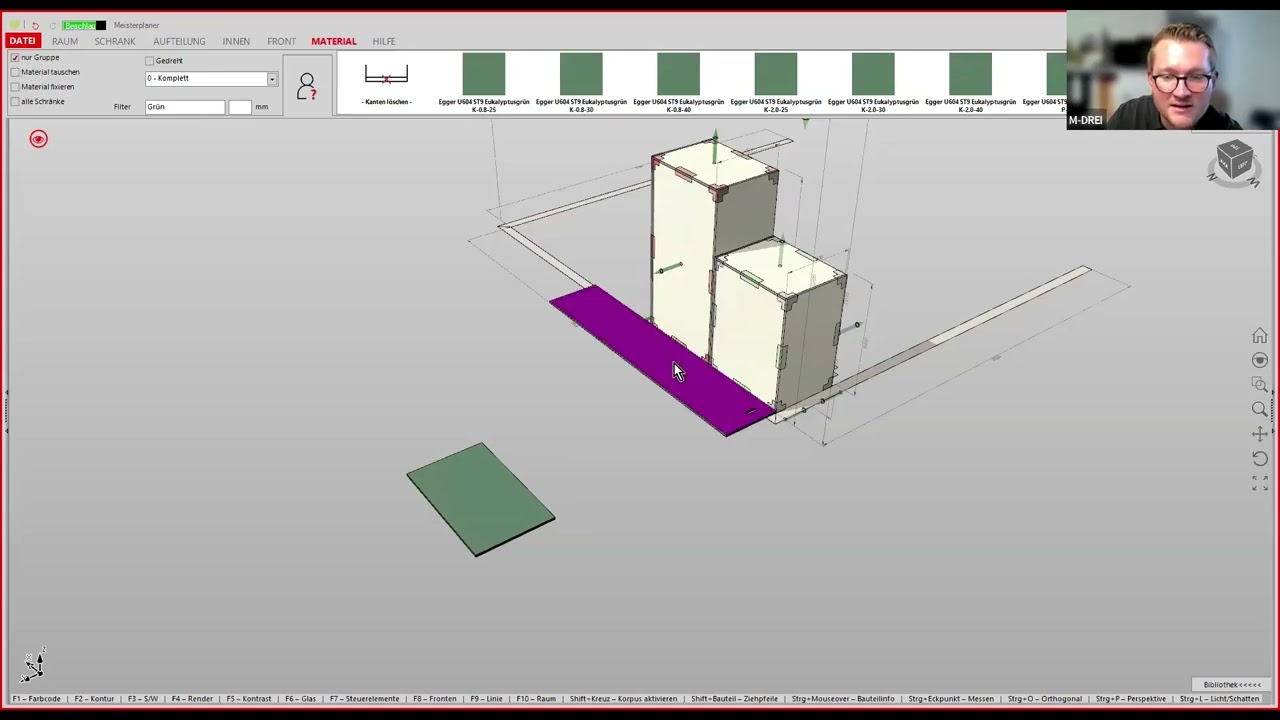Viewport: 1280px width, 720px height.
Task: Select Eukalyptusgrün K-0.8-25 material swatch
Action: [484, 74]
